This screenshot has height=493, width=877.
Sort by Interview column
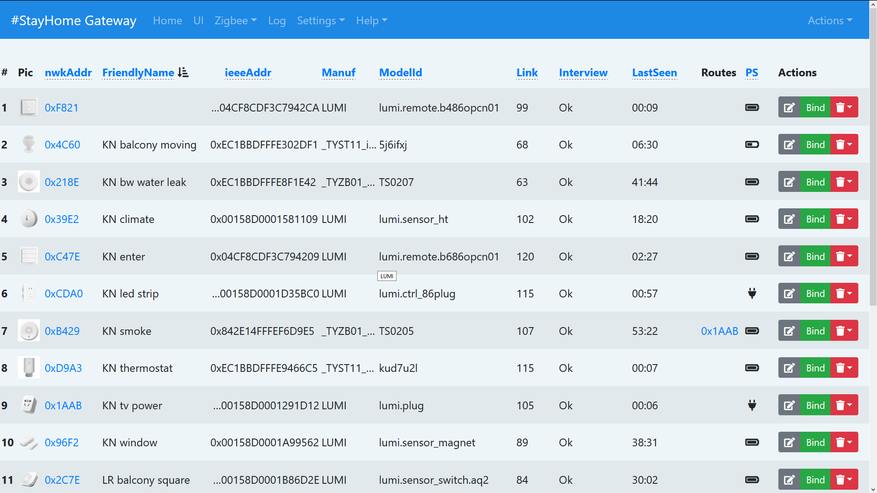coord(583,73)
